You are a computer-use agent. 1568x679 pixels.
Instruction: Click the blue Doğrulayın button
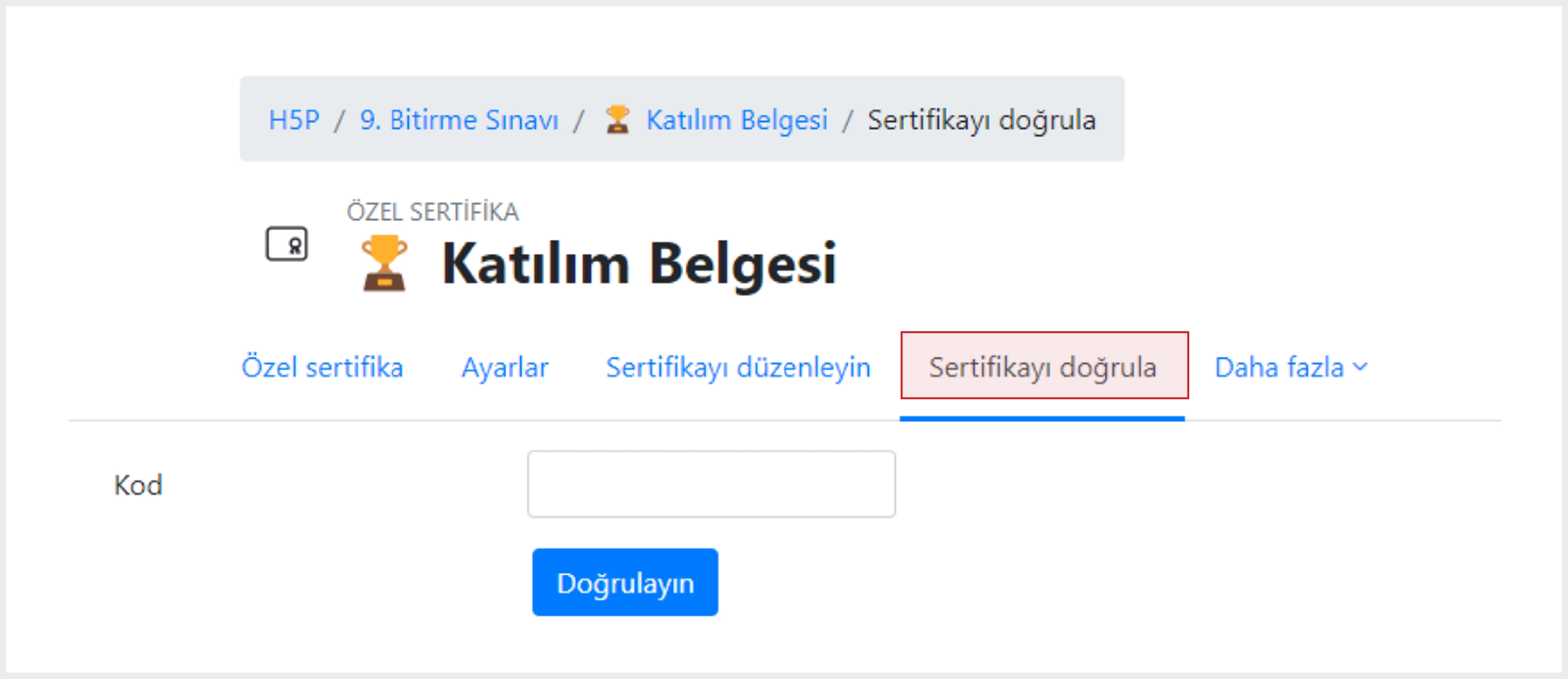(625, 582)
